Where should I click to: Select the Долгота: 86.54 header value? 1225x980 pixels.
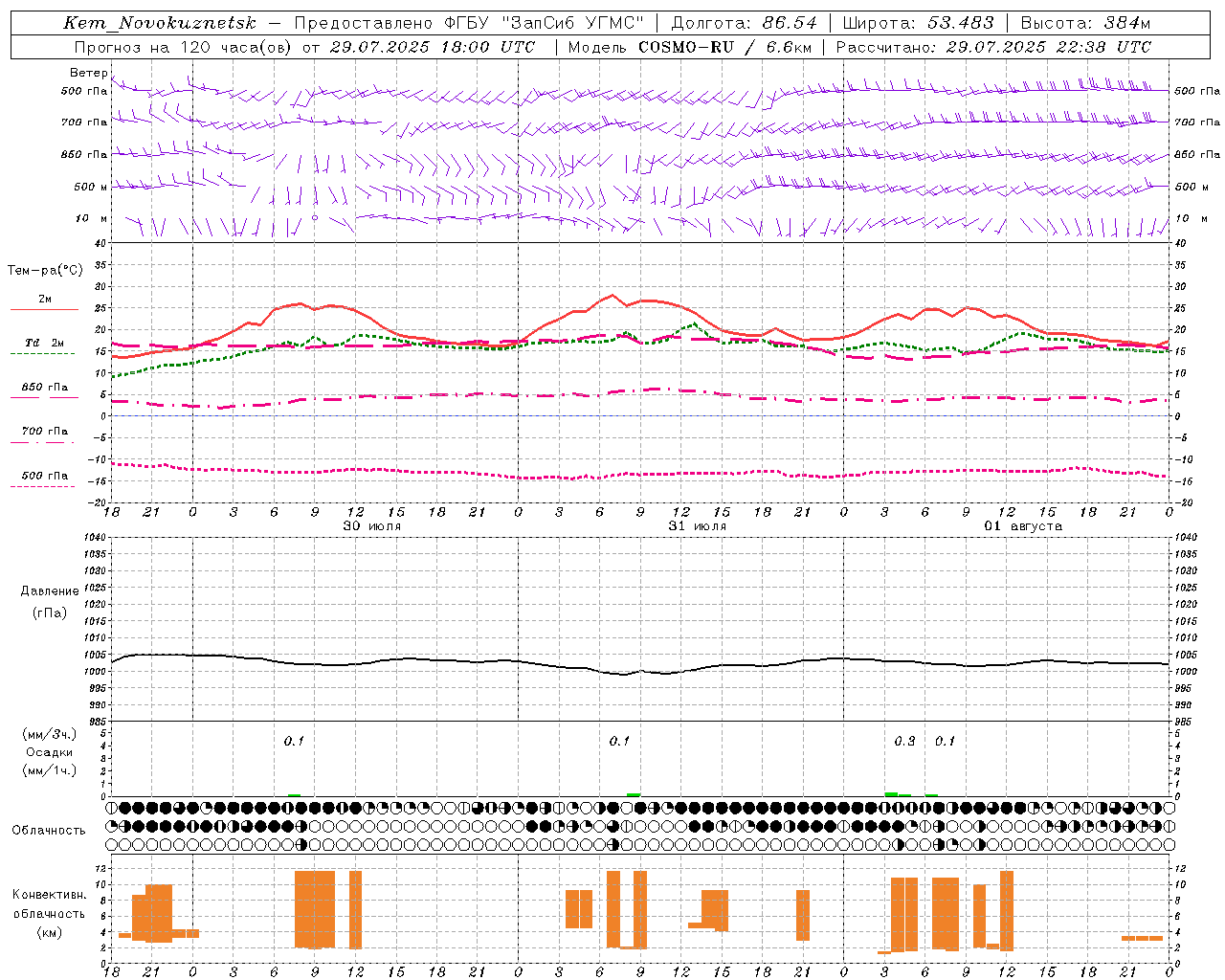pos(745,23)
